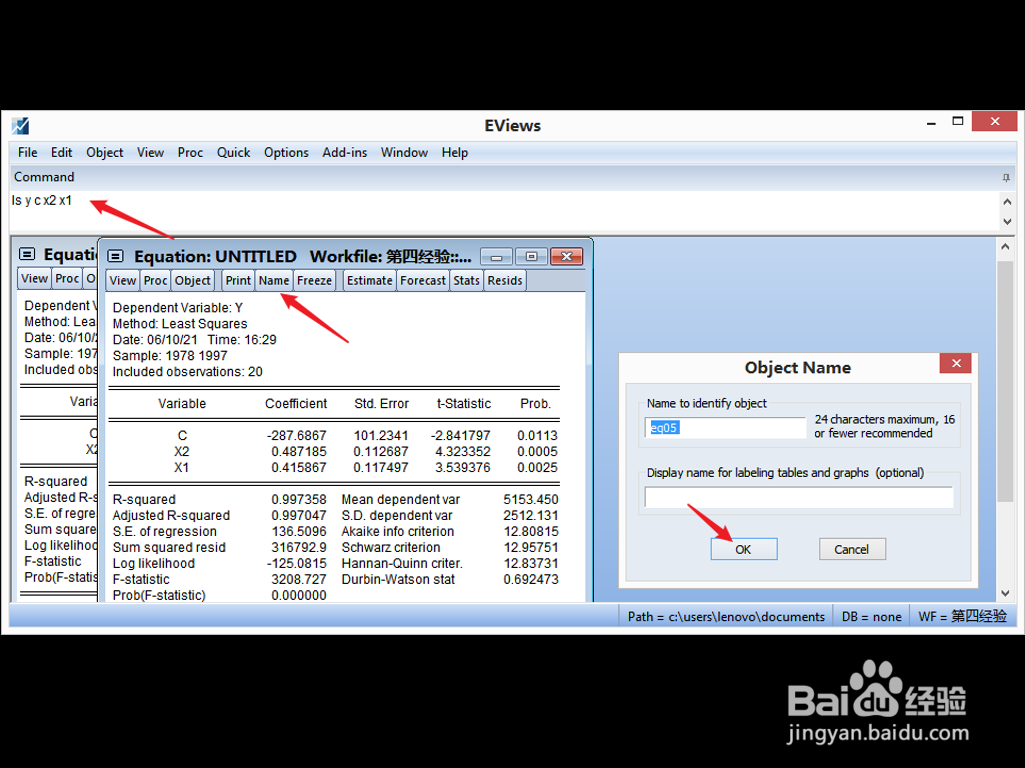Click workspace scrollbar down arrow

pyautogui.click(x=1005, y=593)
